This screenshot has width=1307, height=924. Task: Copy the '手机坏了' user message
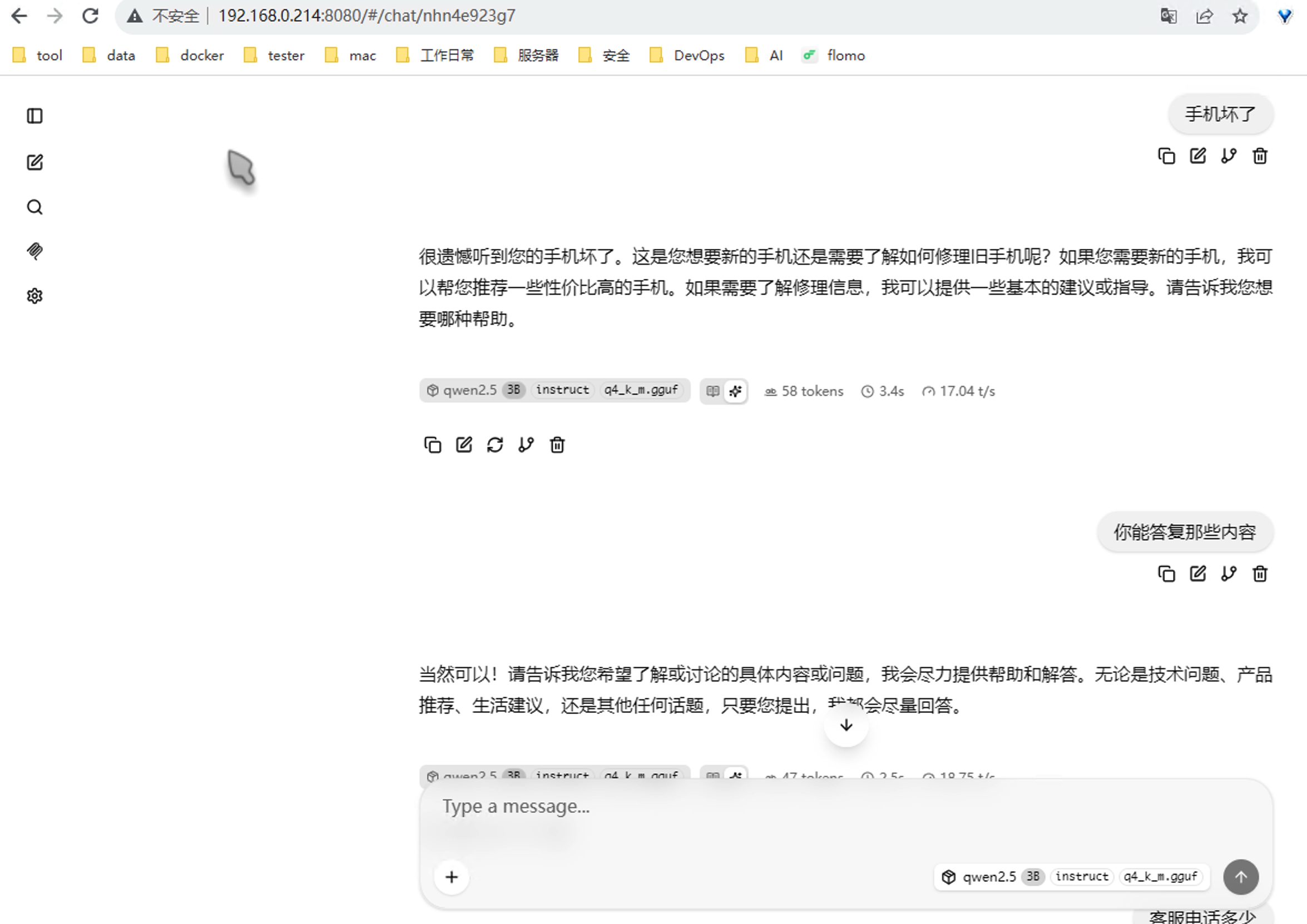coord(1166,156)
